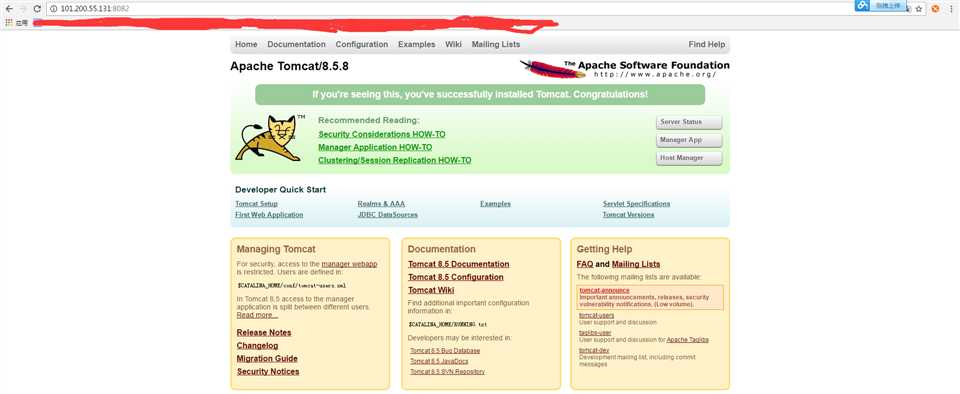Open the Apache Taglibs link
960x394 pixels.
click(x=688, y=340)
